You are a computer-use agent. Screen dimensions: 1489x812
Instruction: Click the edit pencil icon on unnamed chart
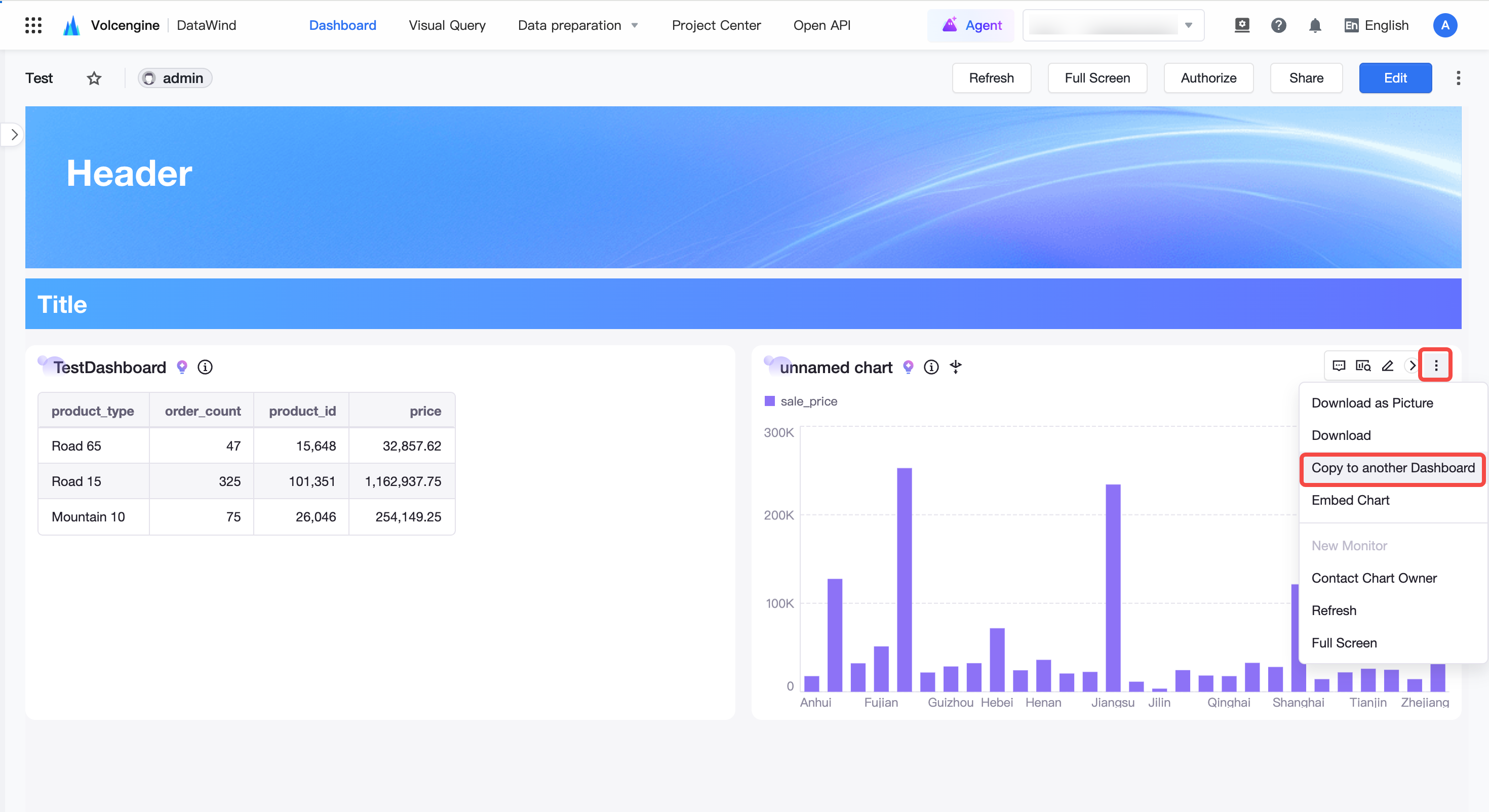pyautogui.click(x=1387, y=366)
